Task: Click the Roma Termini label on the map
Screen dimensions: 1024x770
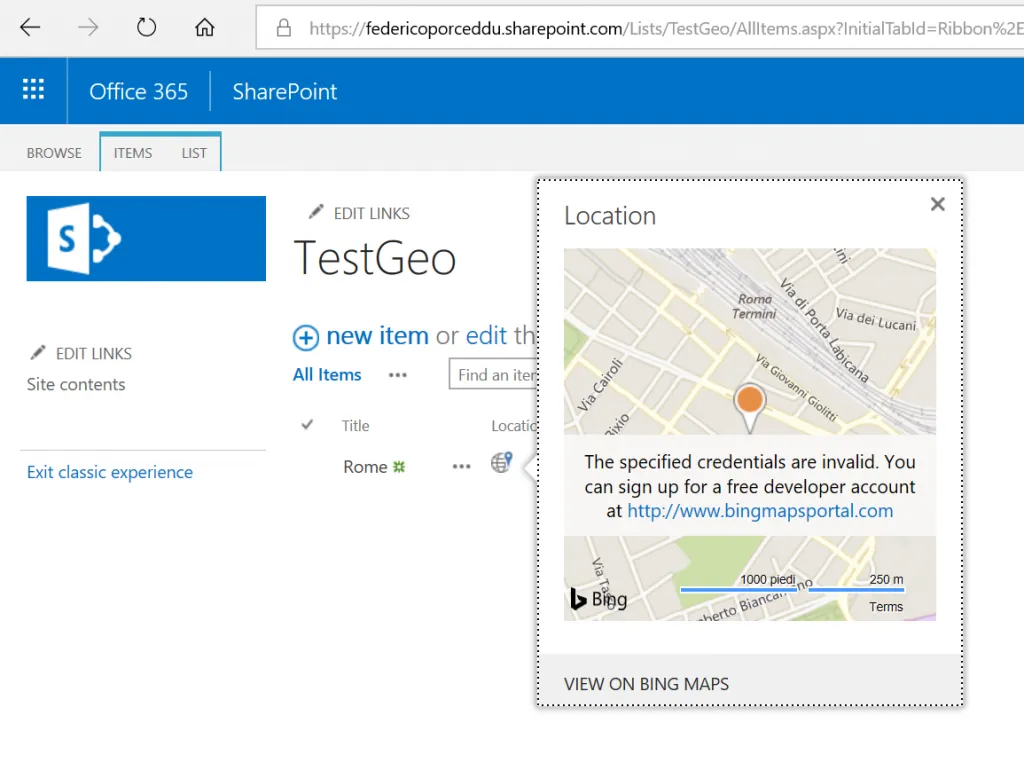Action: [754, 306]
